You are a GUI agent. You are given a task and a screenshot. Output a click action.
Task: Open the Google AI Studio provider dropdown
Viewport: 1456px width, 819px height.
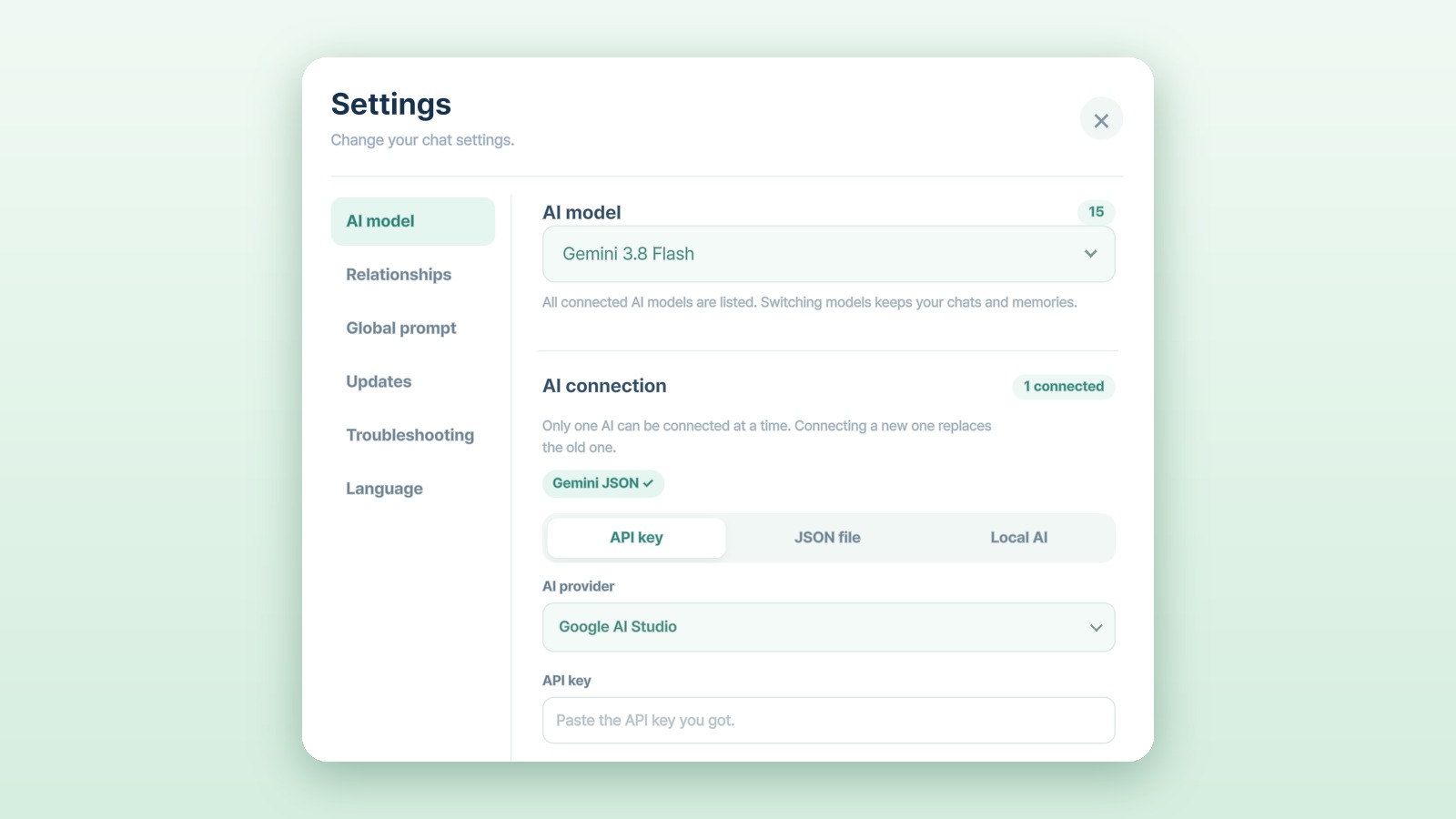coord(828,627)
